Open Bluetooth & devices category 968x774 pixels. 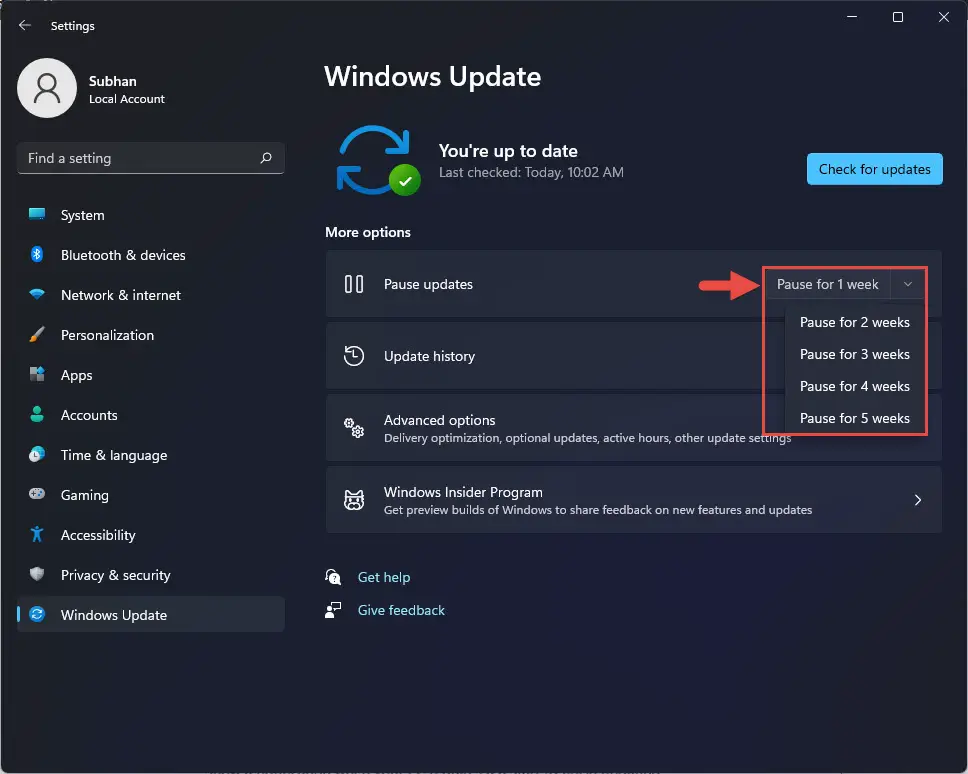pos(151,255)
